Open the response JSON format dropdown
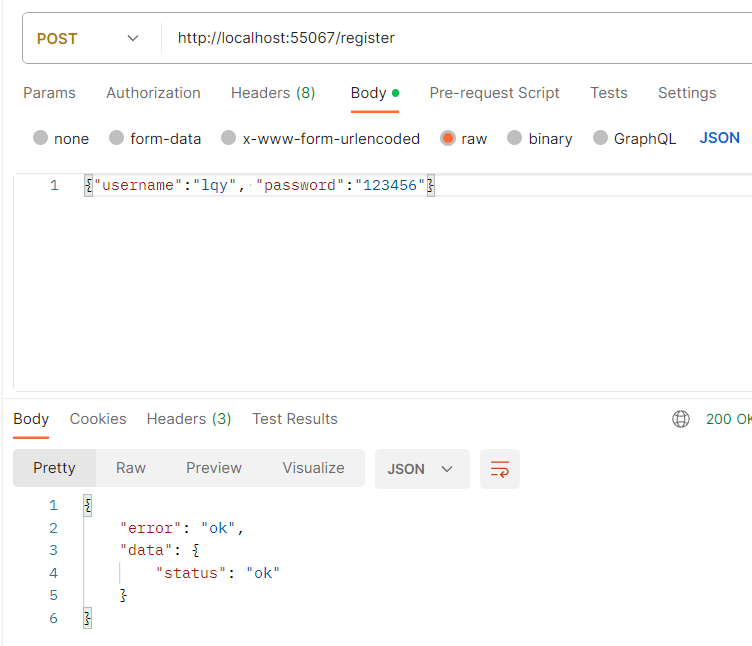 (421, 469)
